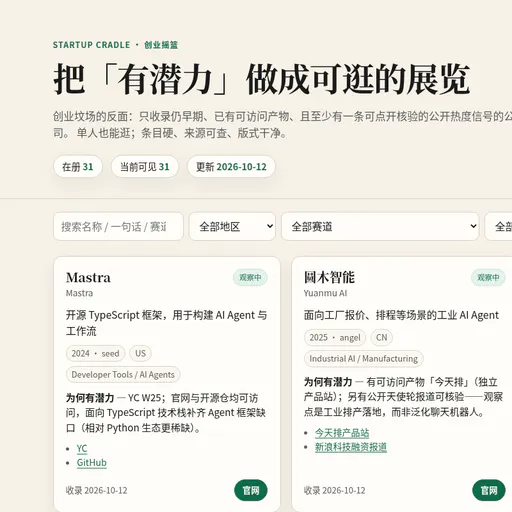Click 官网 button on the 圆木智能 card
The image size is (512, 512).
coord(489,490)
